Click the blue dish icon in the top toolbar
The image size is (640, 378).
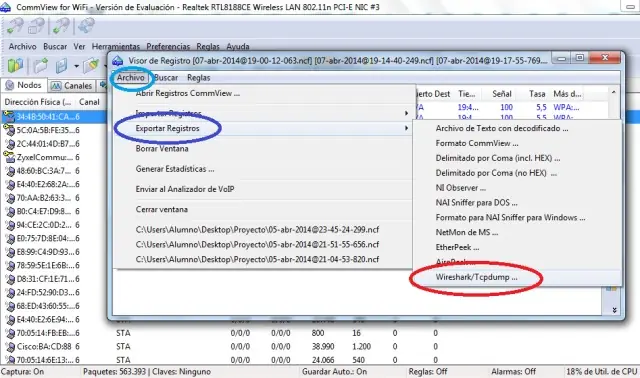point(86,27)
